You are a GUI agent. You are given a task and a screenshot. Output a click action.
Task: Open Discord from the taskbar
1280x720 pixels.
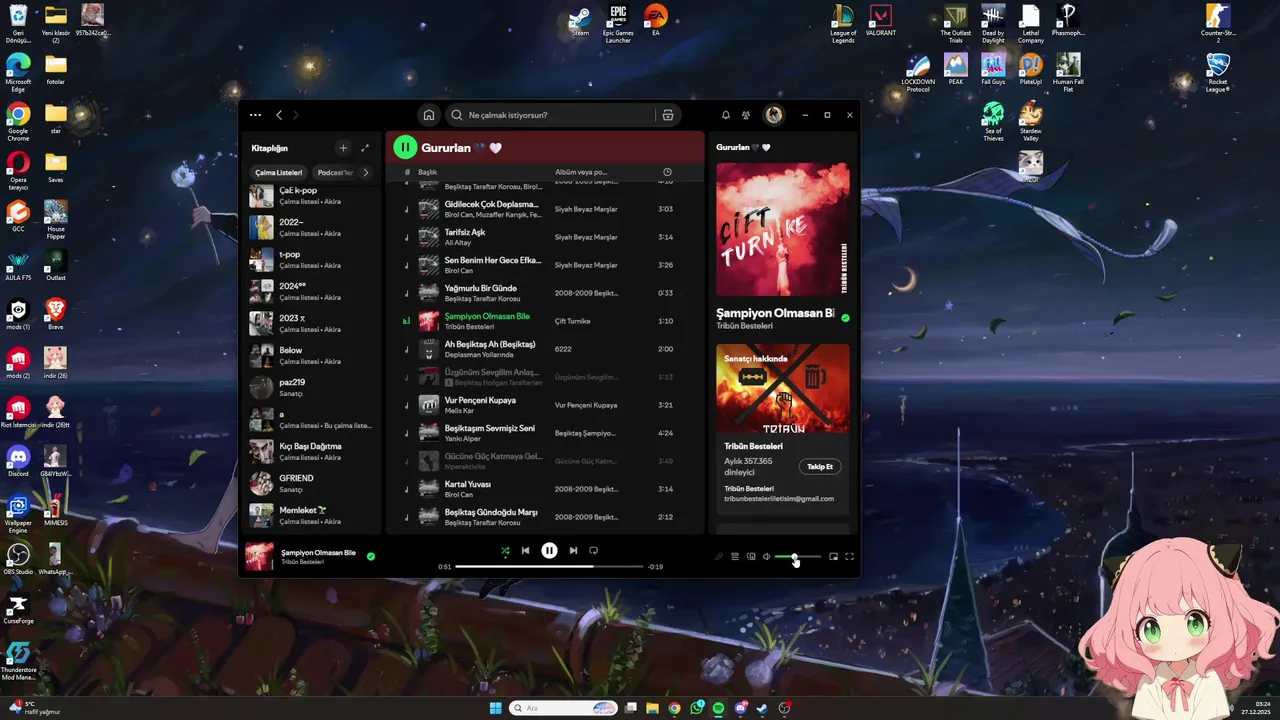pos(740,708)
